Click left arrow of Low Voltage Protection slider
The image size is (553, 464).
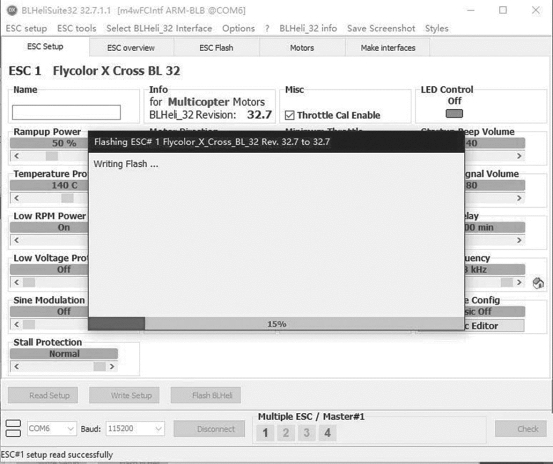(17, 282)
